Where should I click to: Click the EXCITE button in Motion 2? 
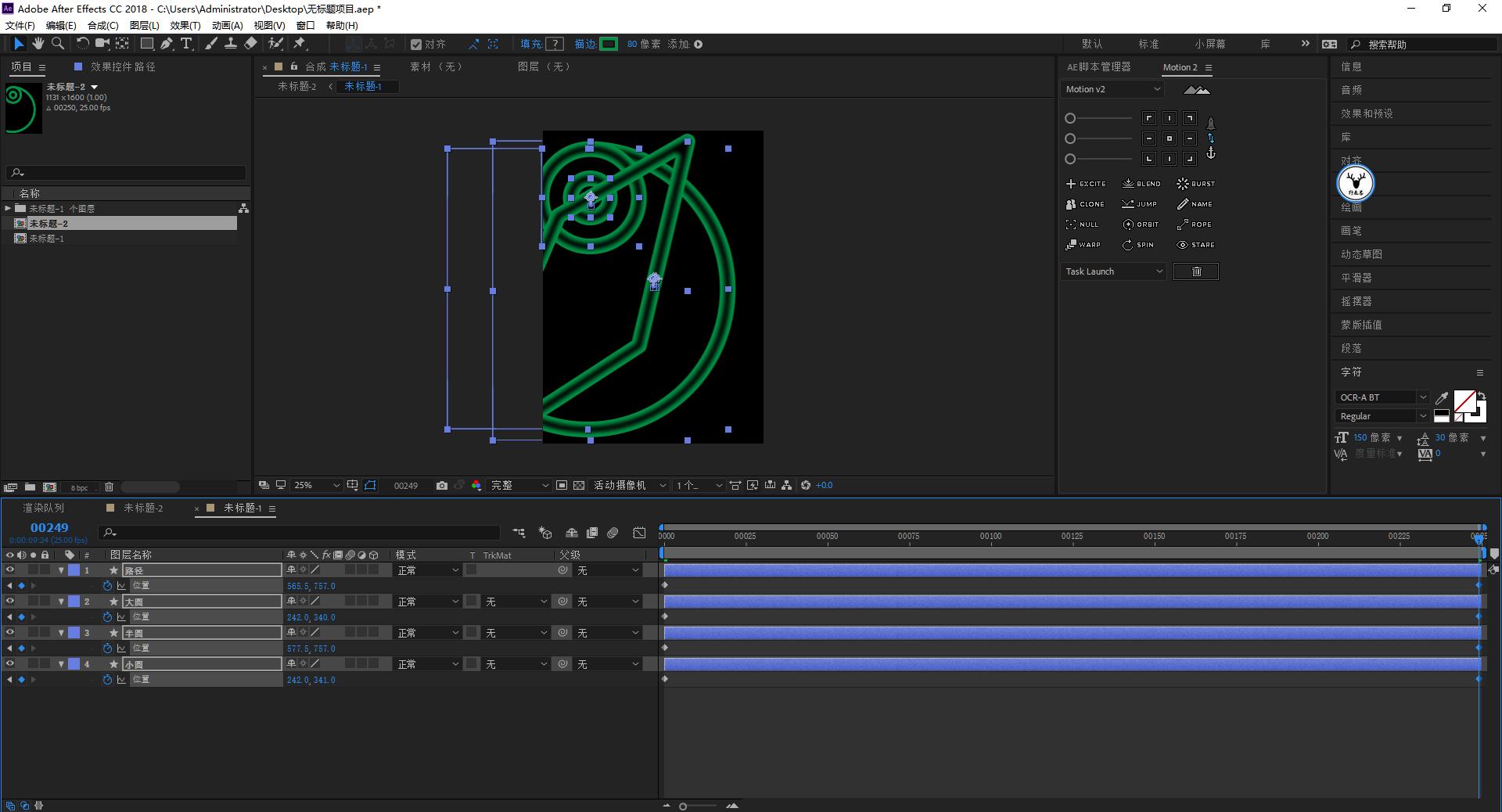point(1086,184)
